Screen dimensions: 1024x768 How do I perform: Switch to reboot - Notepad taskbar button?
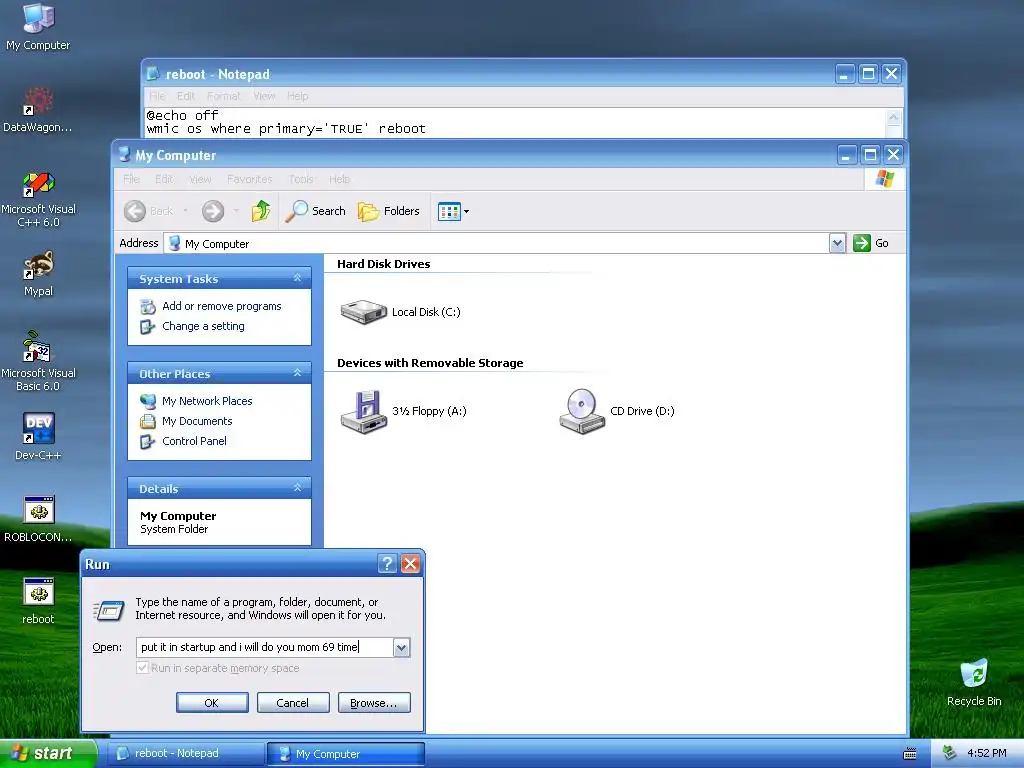(185, 753)
